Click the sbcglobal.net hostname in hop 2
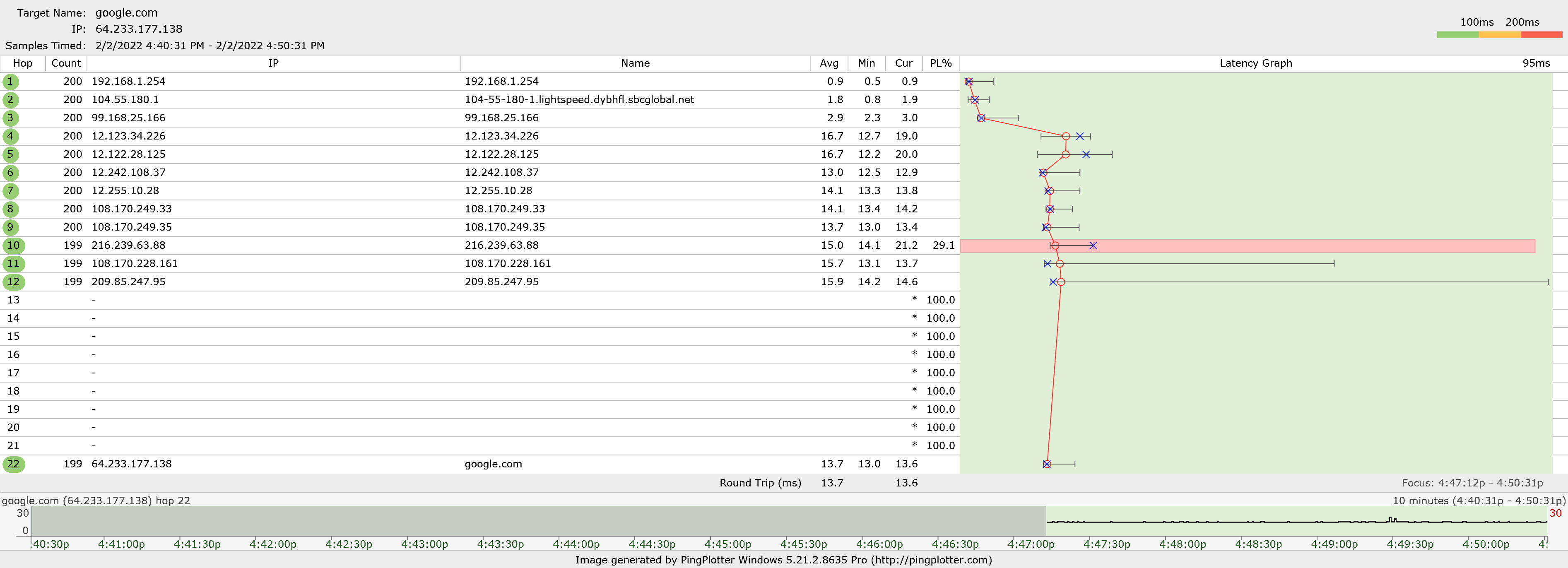 (x=579, y=100)
